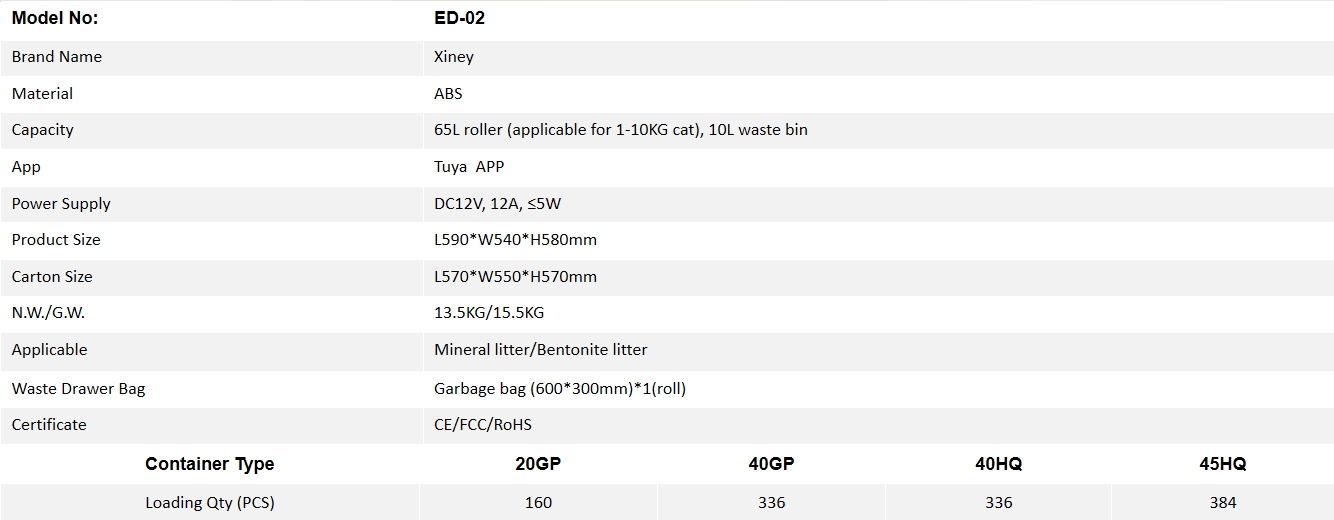Click the ED-02 model number value

point(460,18)
